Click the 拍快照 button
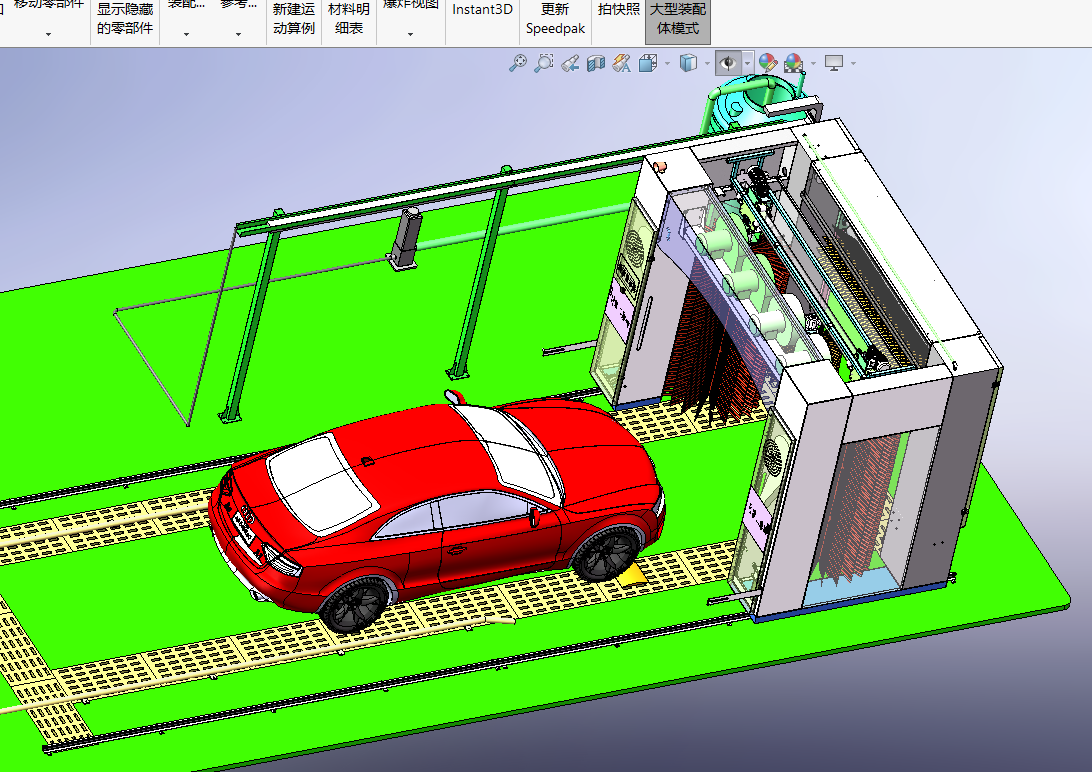Viewport: 1092px width, 772px height. (x=619, y=10)
